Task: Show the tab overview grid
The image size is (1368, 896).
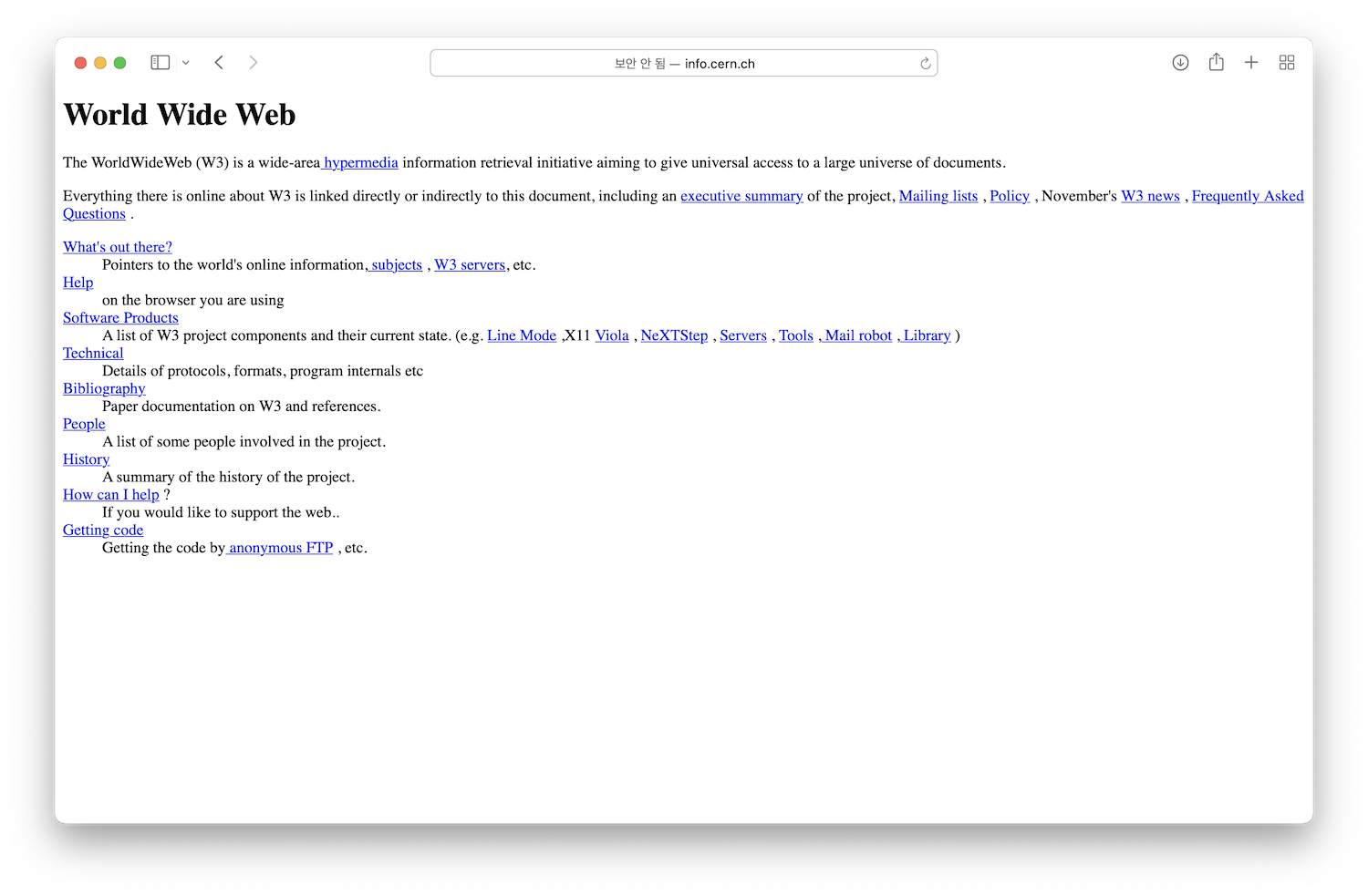Action: click(x=1287, y=63)
